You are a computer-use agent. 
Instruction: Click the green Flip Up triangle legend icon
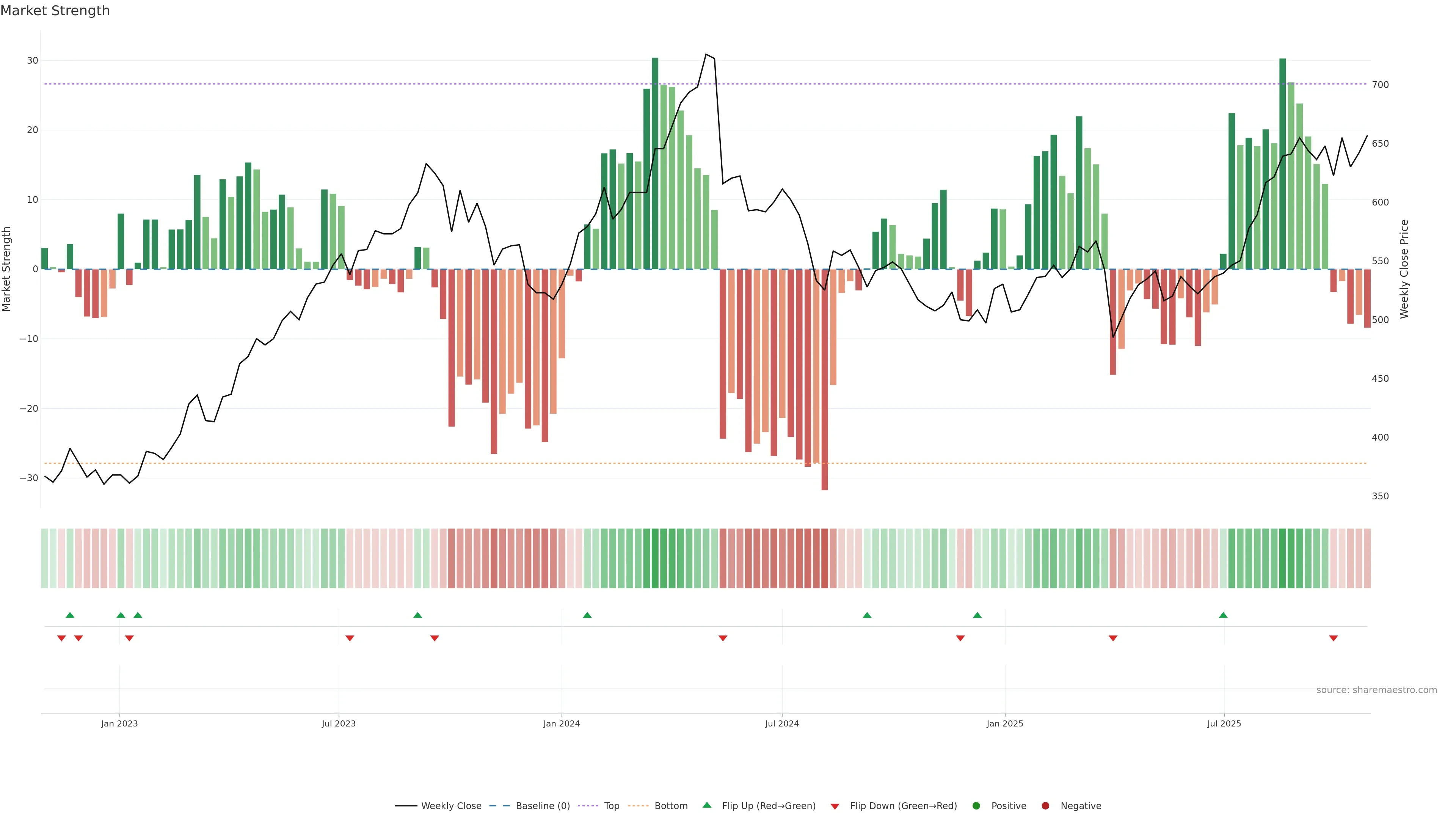[706, 805]
